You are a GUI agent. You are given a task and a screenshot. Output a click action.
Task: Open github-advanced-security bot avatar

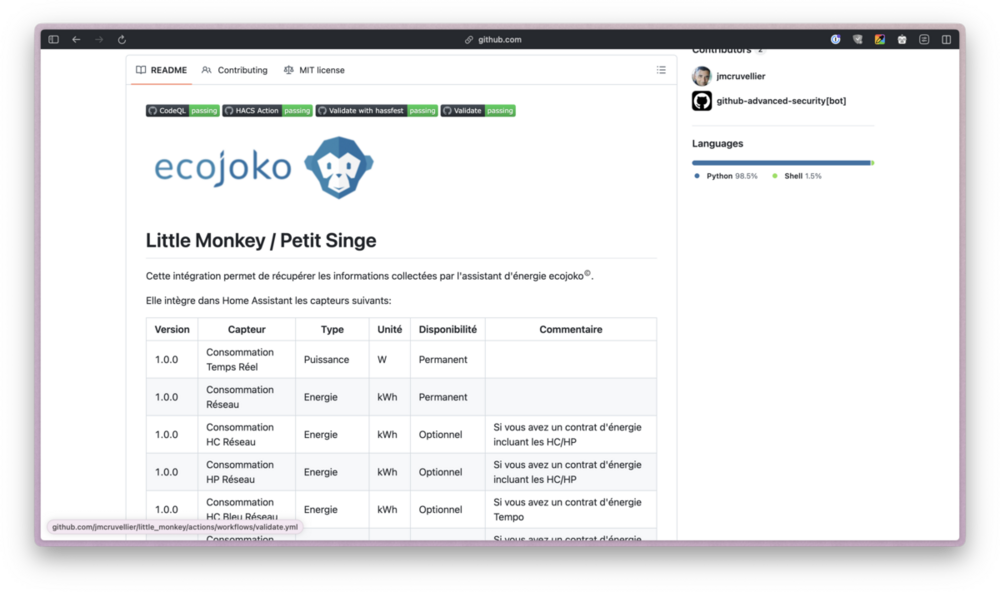coord(702,101)
